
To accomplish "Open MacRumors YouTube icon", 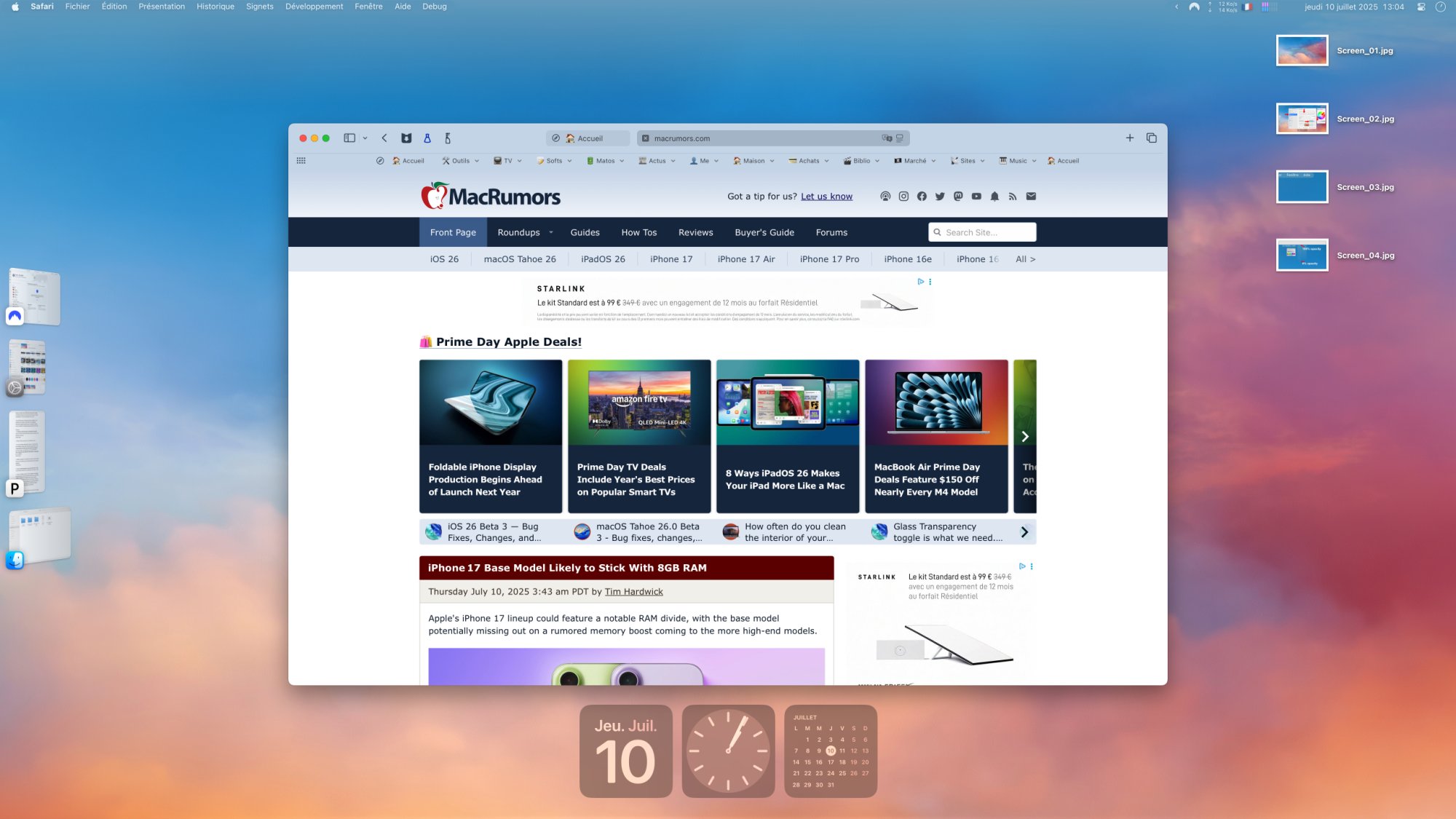I will point(976,197).
